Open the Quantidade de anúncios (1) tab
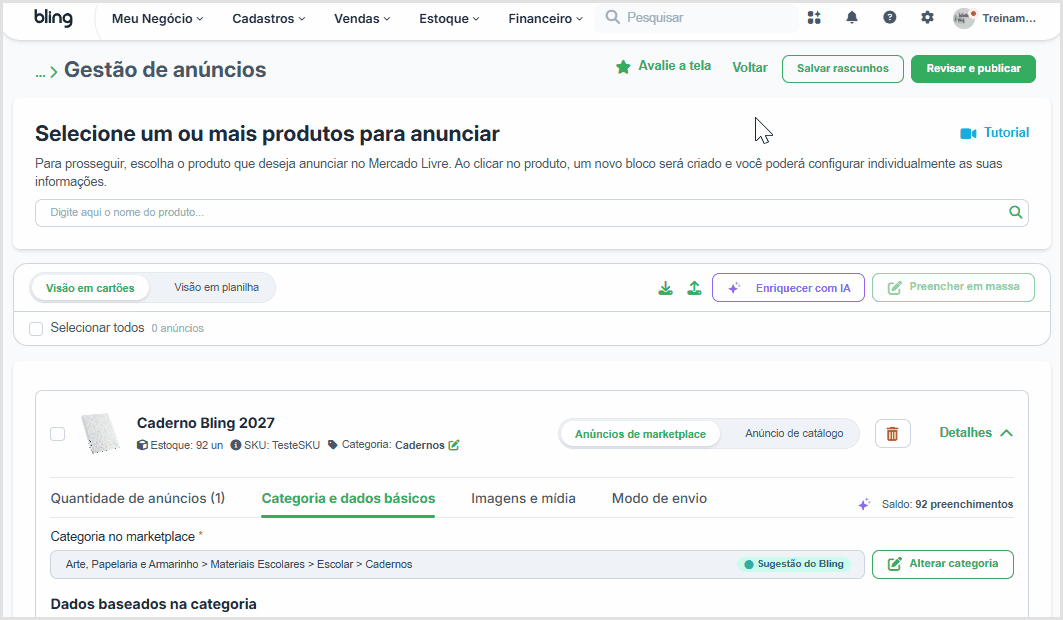Viewport: 1063px width, 620px height. [x=138, y=498]
